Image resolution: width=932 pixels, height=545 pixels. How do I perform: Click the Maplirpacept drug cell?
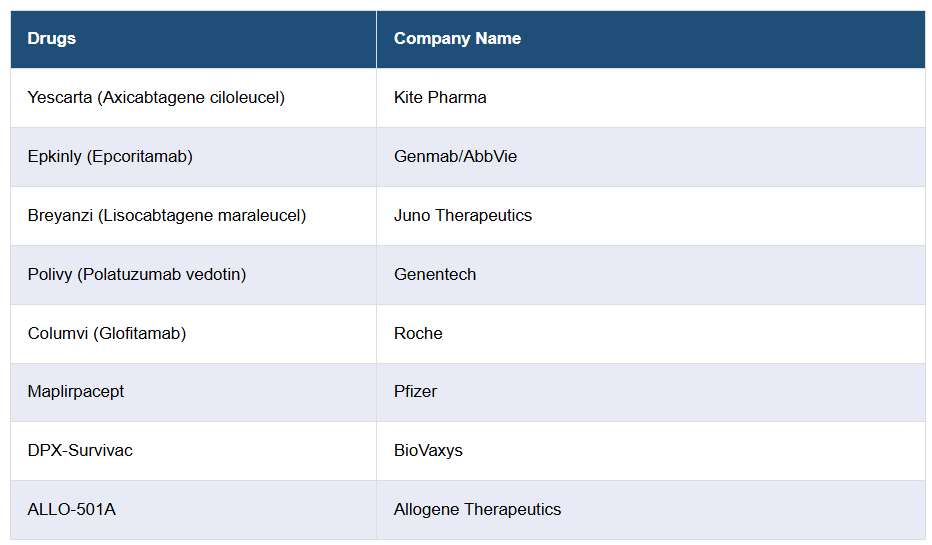[x=76, y=392]
